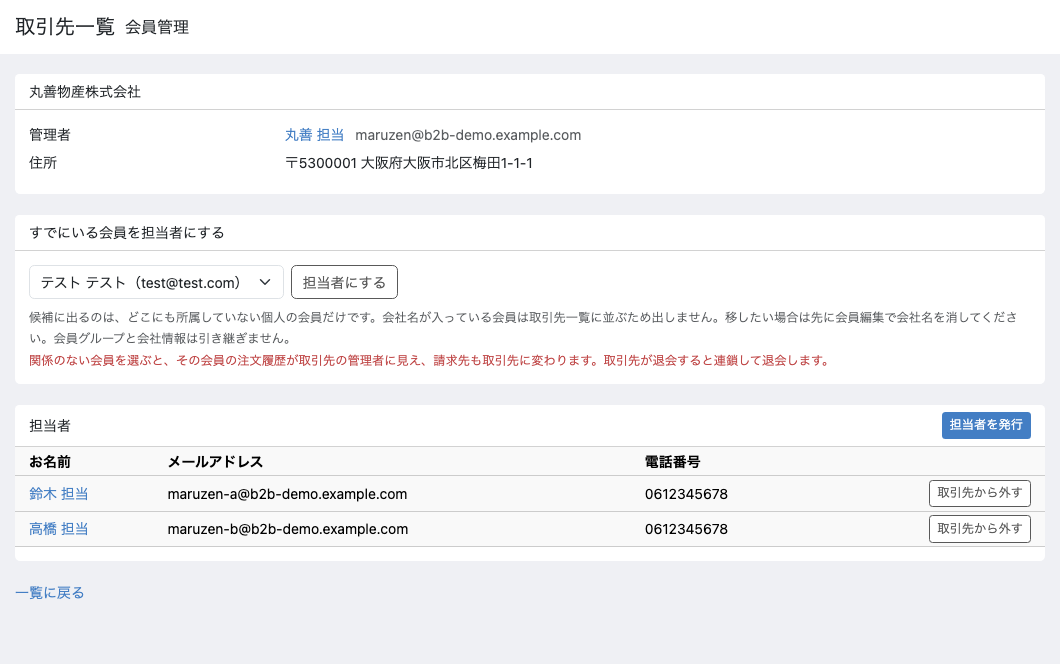Click the red warning text about 関係のない会員
Screen dimensions: 1060x664
point(429,360)
